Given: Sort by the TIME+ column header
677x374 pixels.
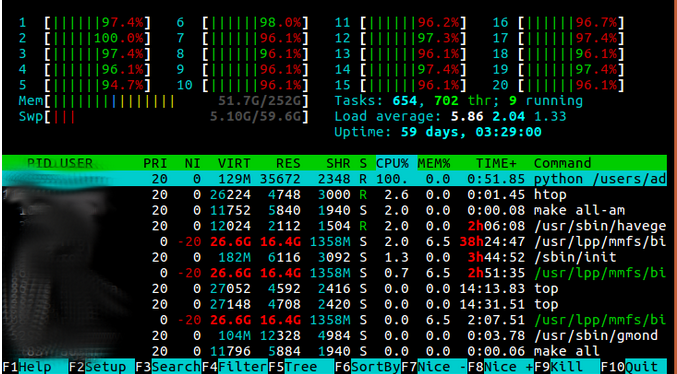Looking at the screenshot, I should click(x=497, y=163).
